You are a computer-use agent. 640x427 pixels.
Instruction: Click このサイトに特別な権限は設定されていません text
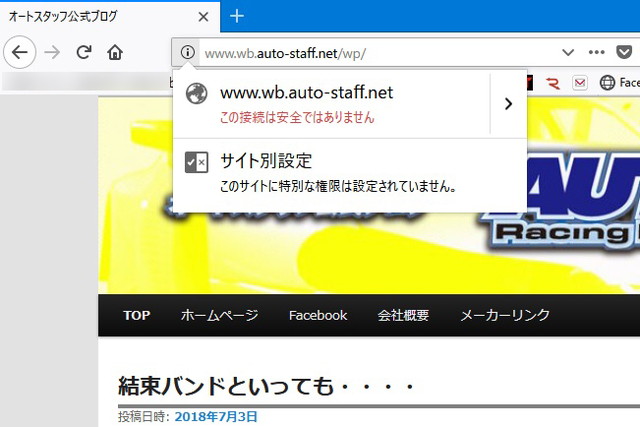tap(338, 187)
